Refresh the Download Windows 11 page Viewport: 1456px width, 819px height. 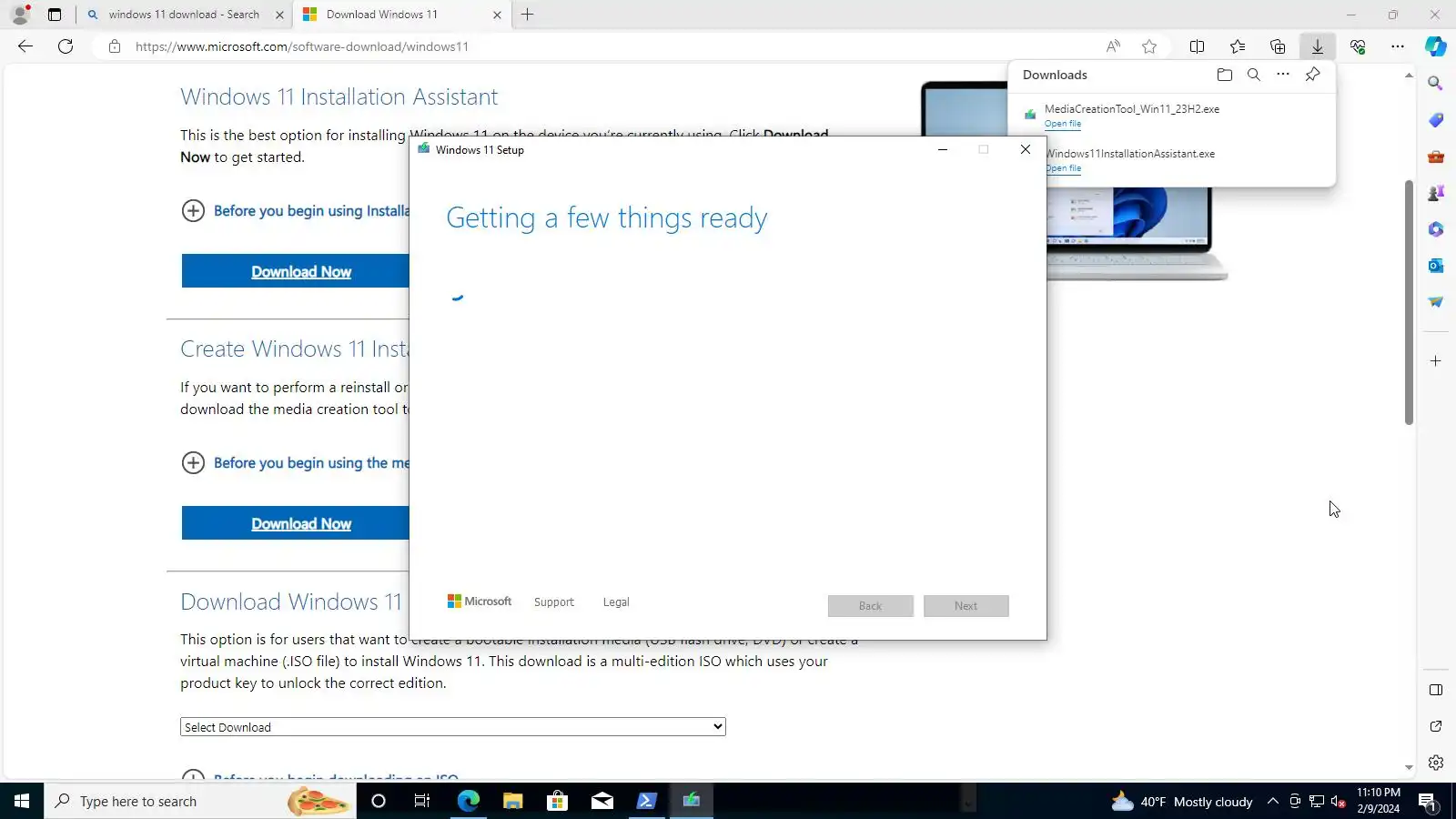pos(66,46)
